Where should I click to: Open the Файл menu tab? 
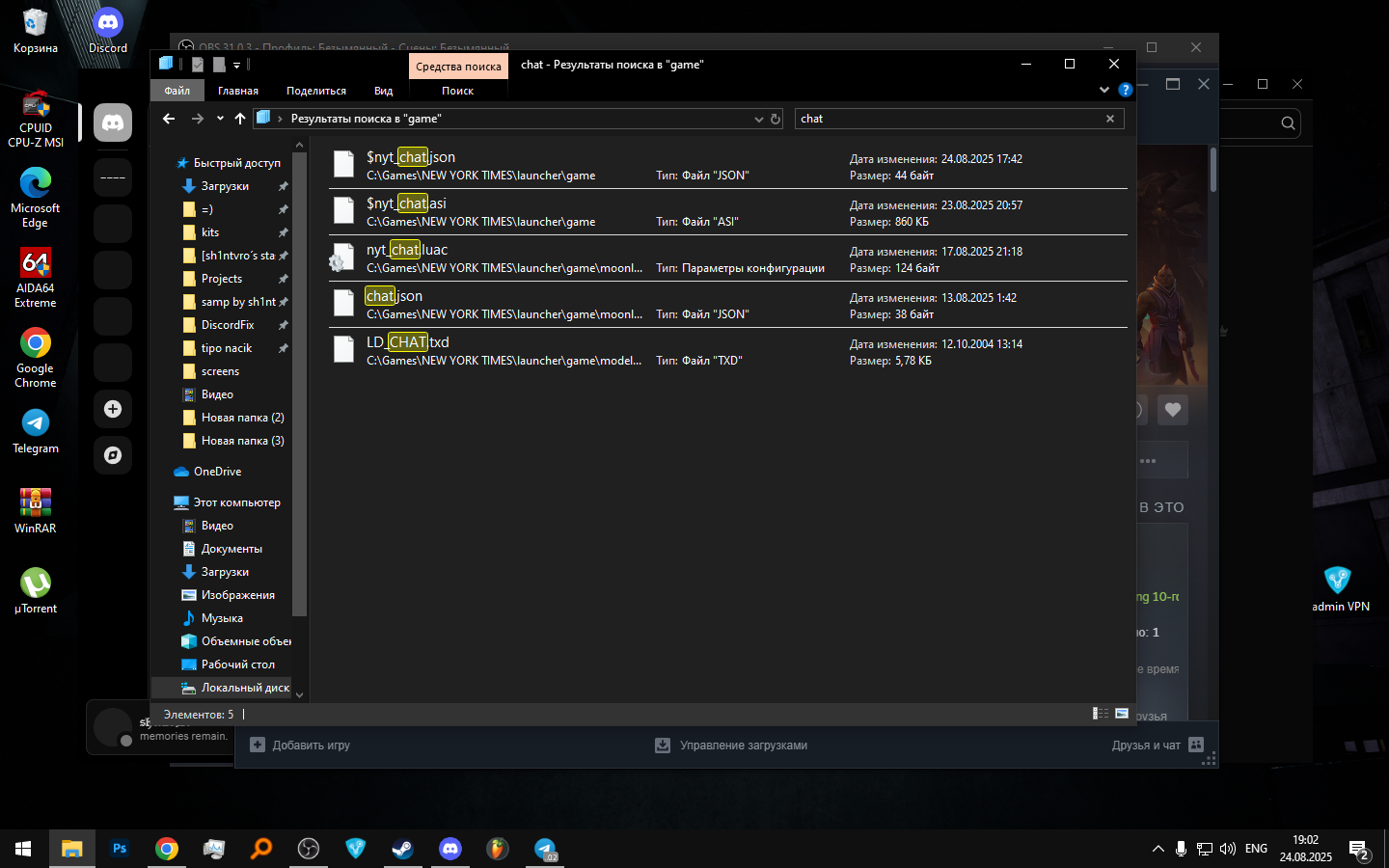coord(177,91)
